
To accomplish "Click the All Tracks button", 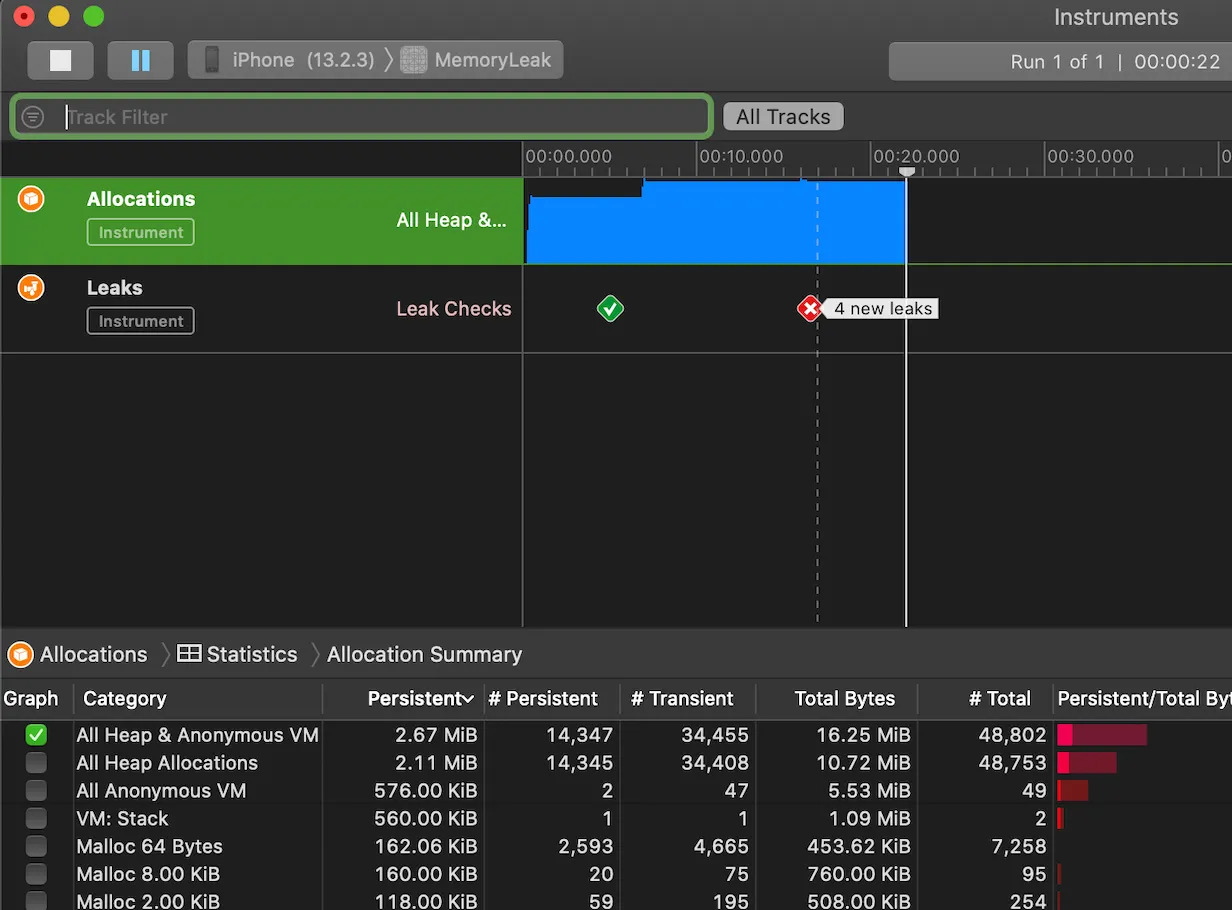I will point(783,117).
